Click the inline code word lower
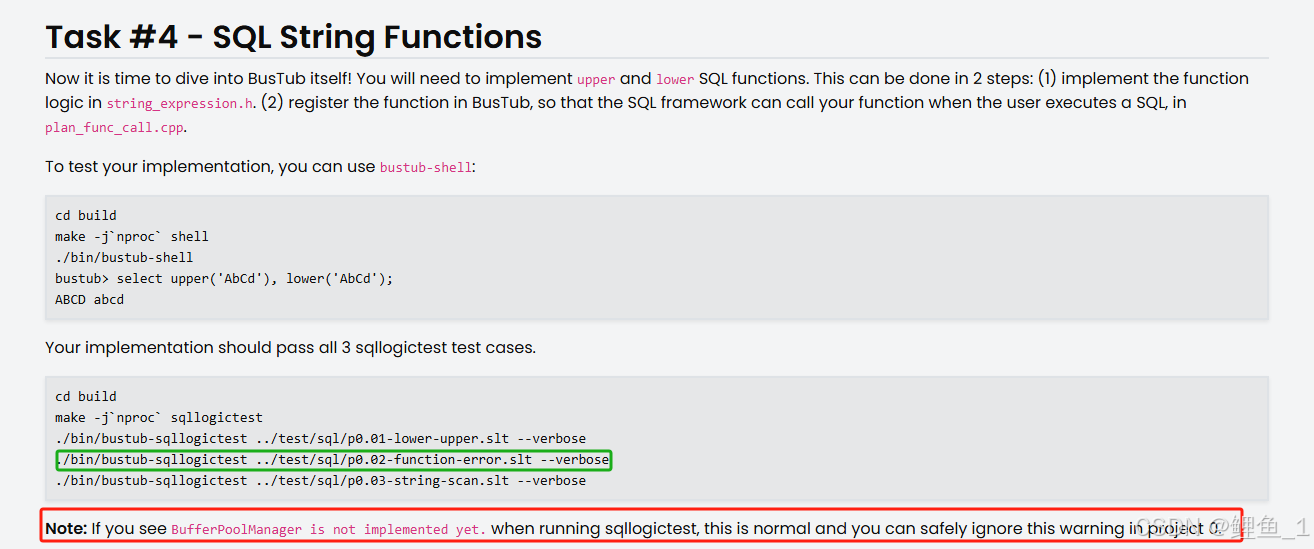This screenshot has height=549, width=1314. point(675,79)
